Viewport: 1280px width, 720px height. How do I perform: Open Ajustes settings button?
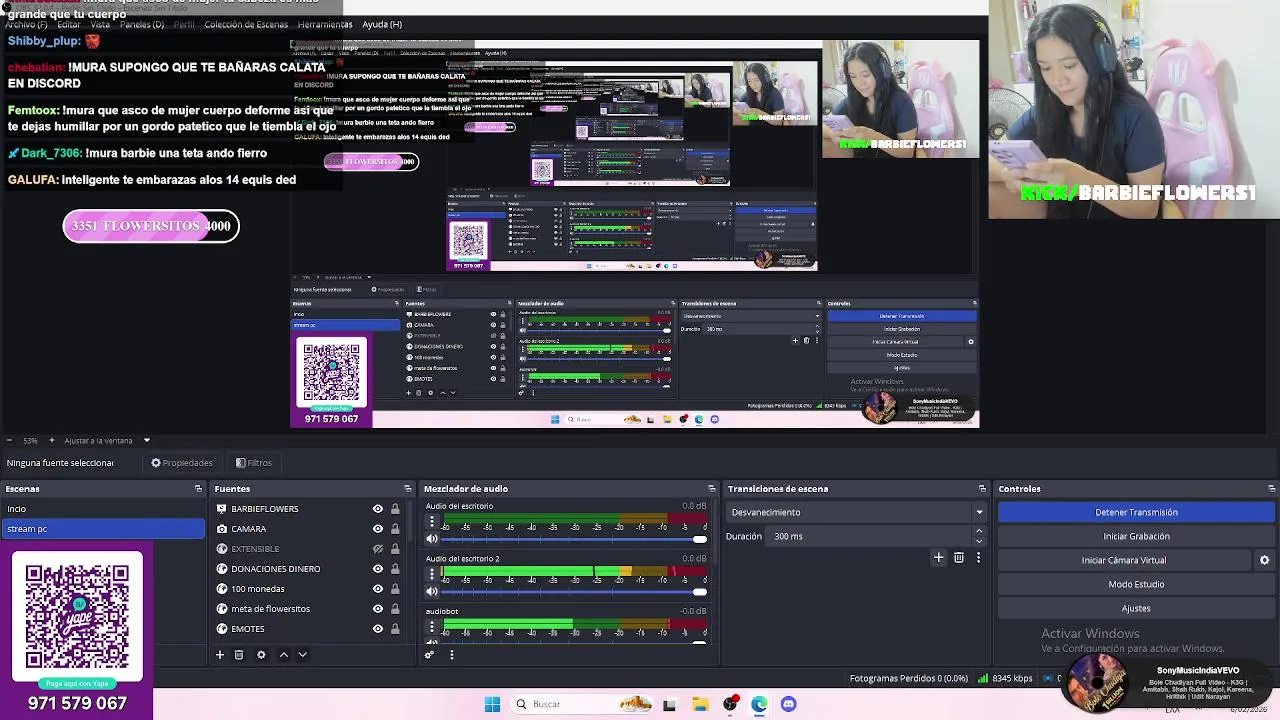click(1136, 608)
